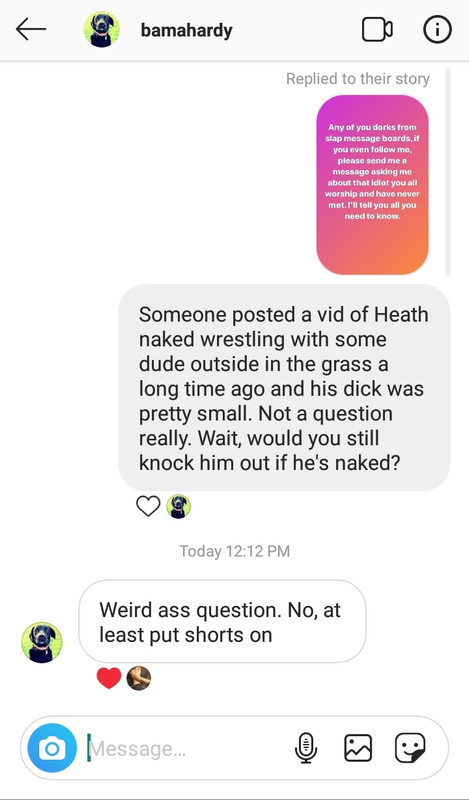Like the long message with heart outline
469x800 pixels.
coord(148,506)
